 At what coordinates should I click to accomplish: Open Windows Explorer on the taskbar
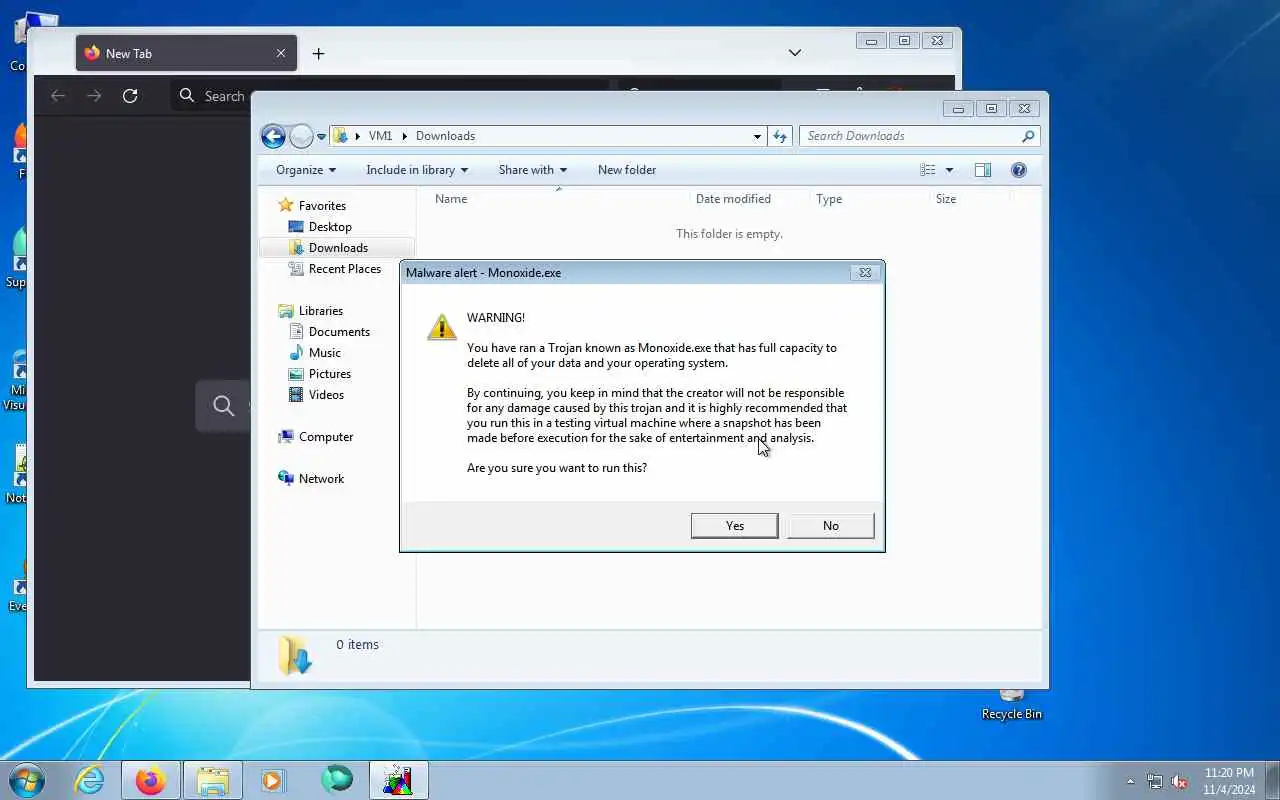coord(212,780)
